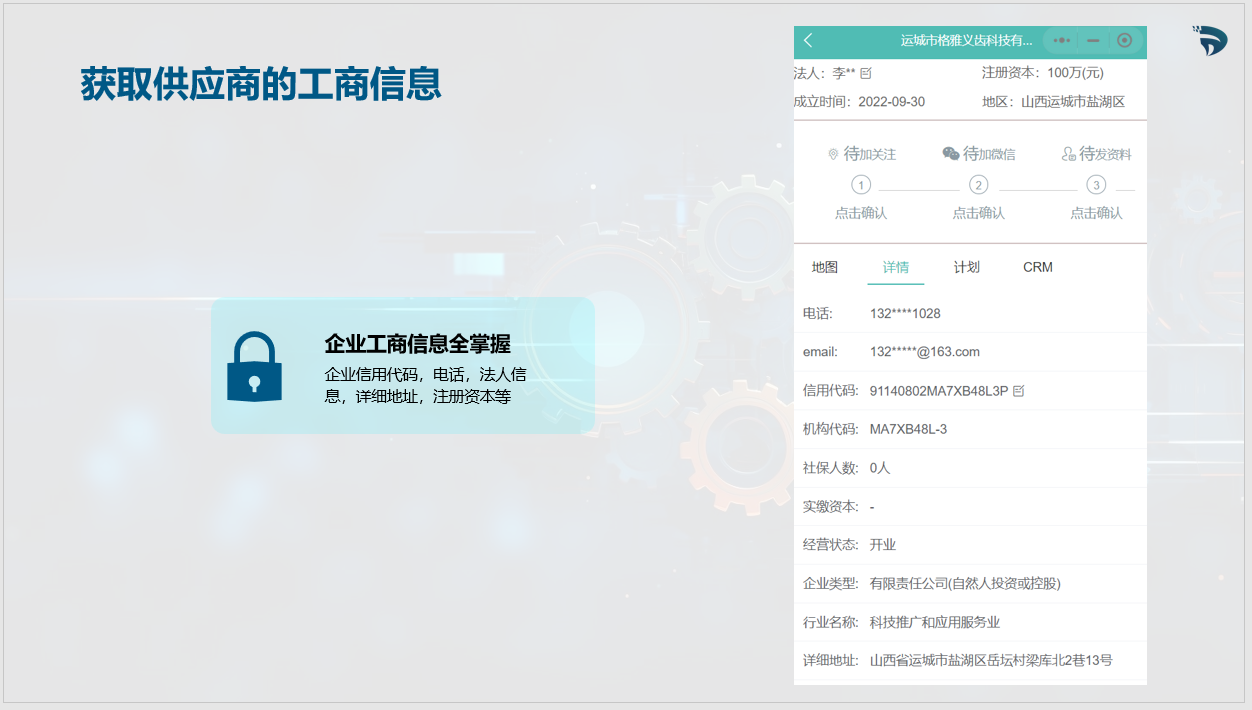Click the edit icon beside credit code
The image size is (1252, 710).
(x=1019, y=391)
